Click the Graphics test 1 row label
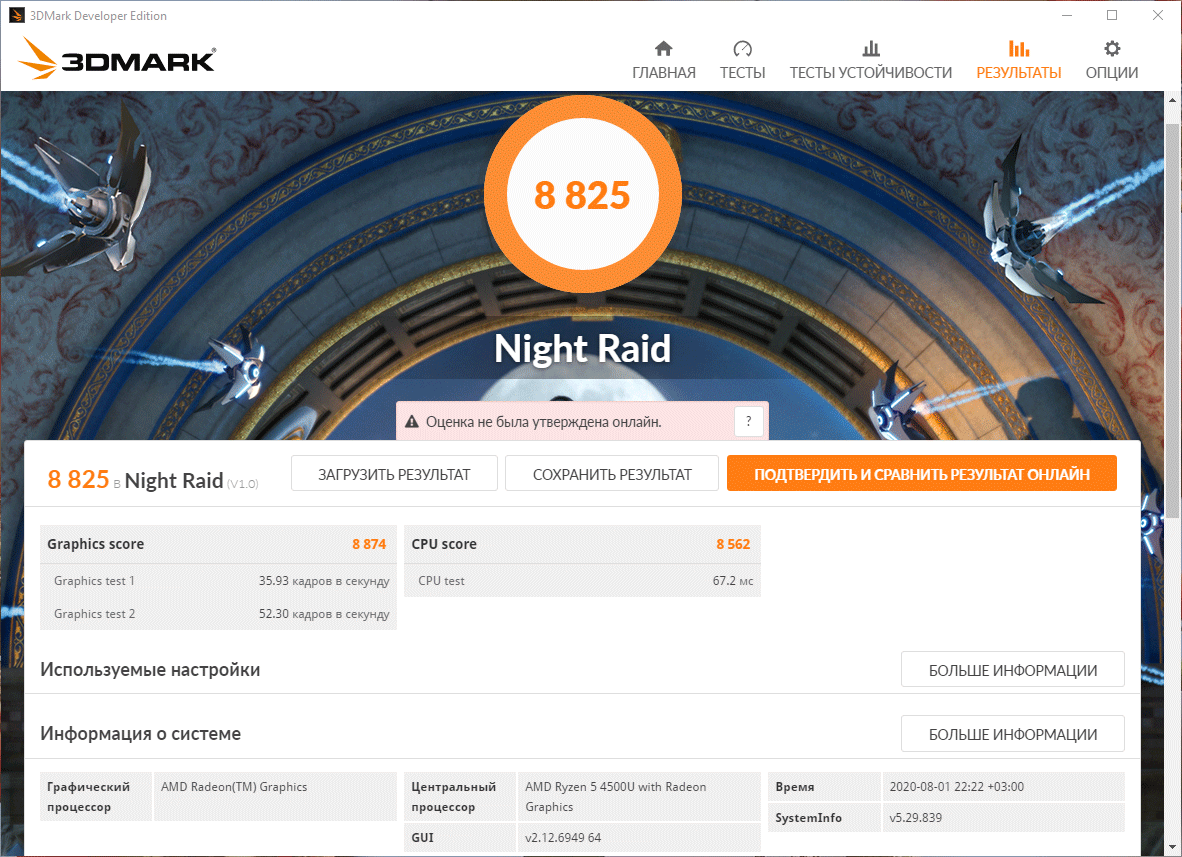This screenshot has height=857, width=1182. [94, 581]
